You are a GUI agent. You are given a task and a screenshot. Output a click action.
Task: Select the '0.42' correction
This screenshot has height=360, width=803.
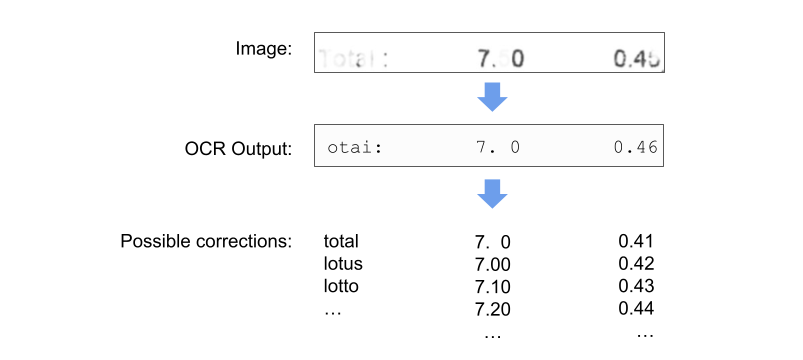tap(636, 263)
